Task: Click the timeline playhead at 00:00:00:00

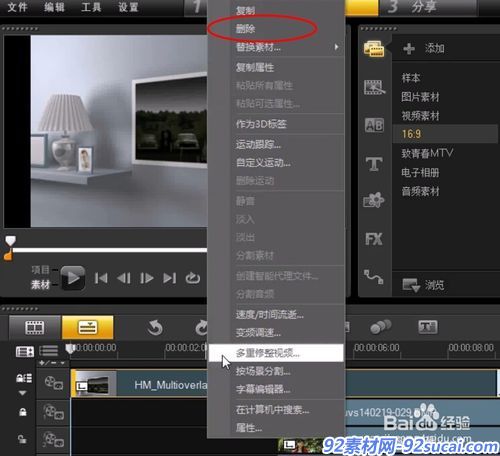Action: [x=70, y=349]
